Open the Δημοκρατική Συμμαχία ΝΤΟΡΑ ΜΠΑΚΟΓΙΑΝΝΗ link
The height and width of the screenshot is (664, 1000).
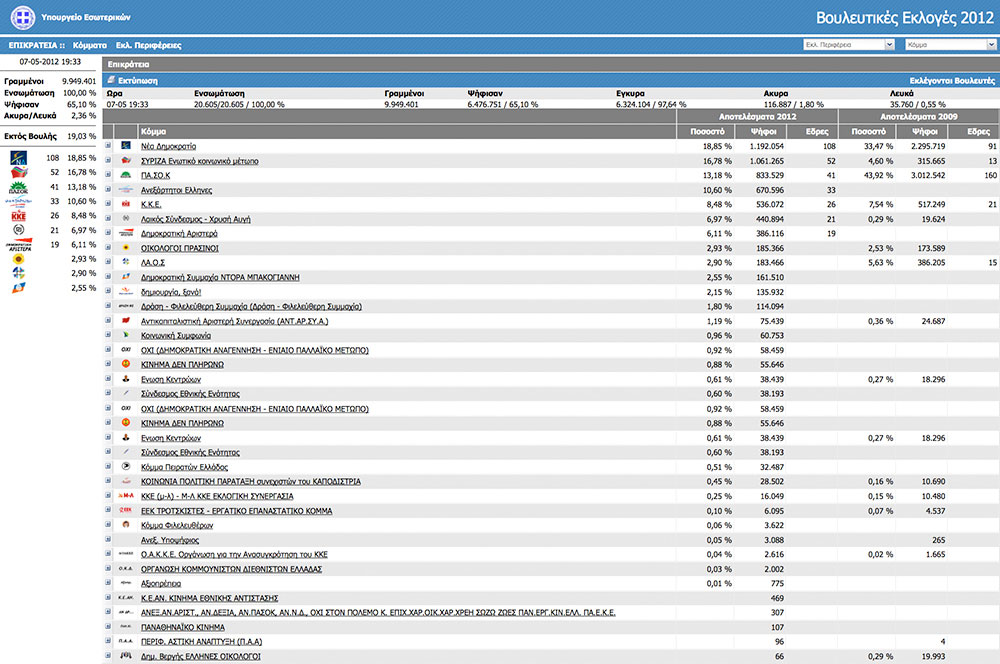(220, 277)
